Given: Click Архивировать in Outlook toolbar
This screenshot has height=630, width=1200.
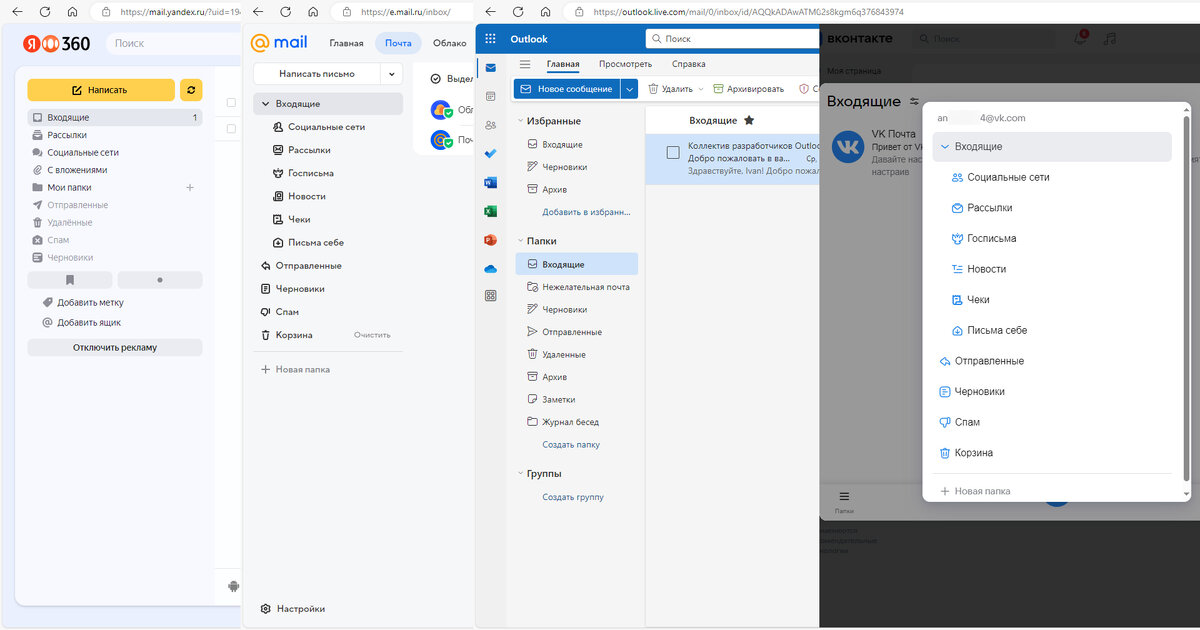Looking at the screenshot, I should pos(748,89).
